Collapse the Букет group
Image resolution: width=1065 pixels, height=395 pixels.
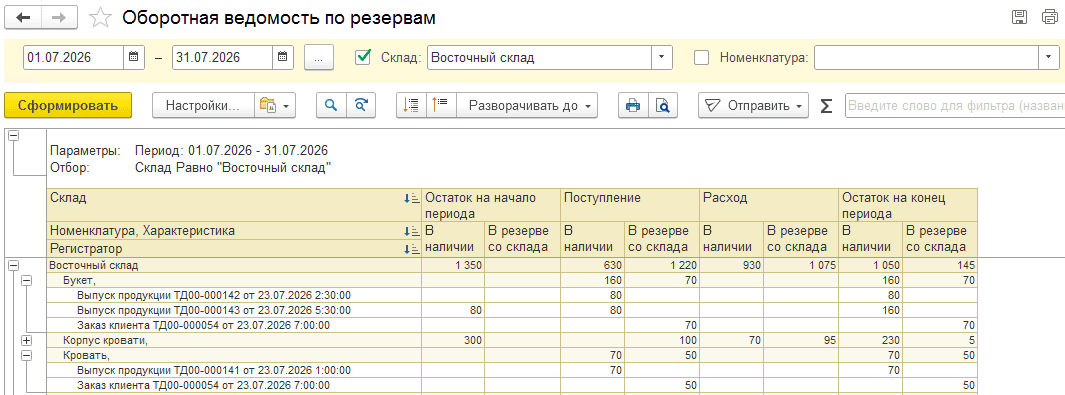pos(27,280)
